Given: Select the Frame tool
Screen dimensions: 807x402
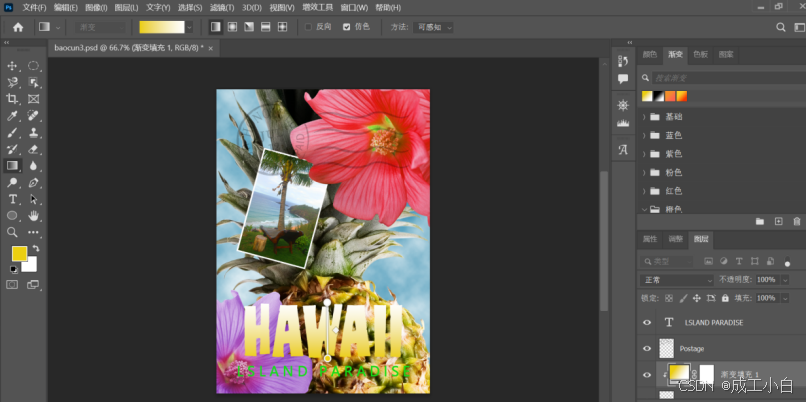Looking at the screenshot, I should (x=33, y=99).
